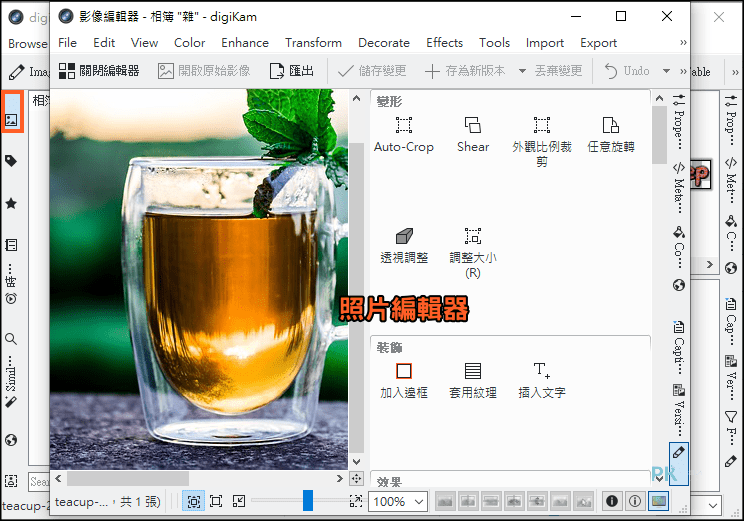Open the 透視調整 perspective adjustment tool
The image size is (744, 521).
point(404,246)
